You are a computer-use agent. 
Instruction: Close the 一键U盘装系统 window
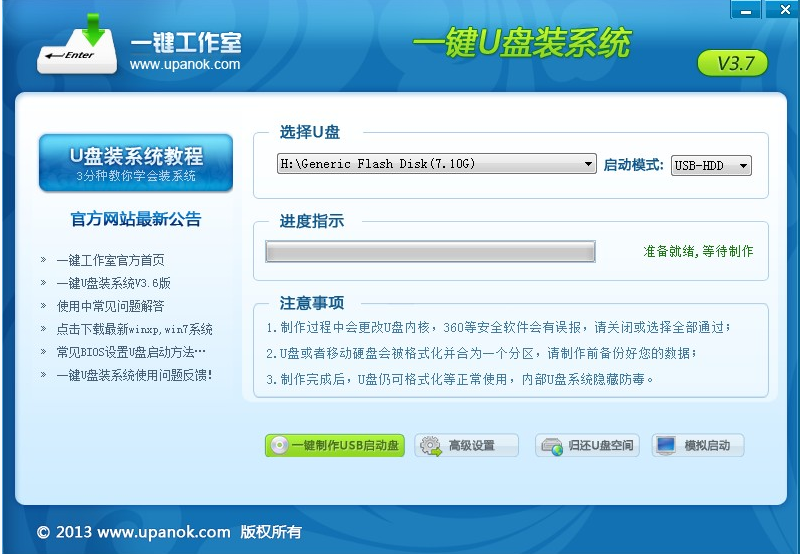tap(780, 10)
